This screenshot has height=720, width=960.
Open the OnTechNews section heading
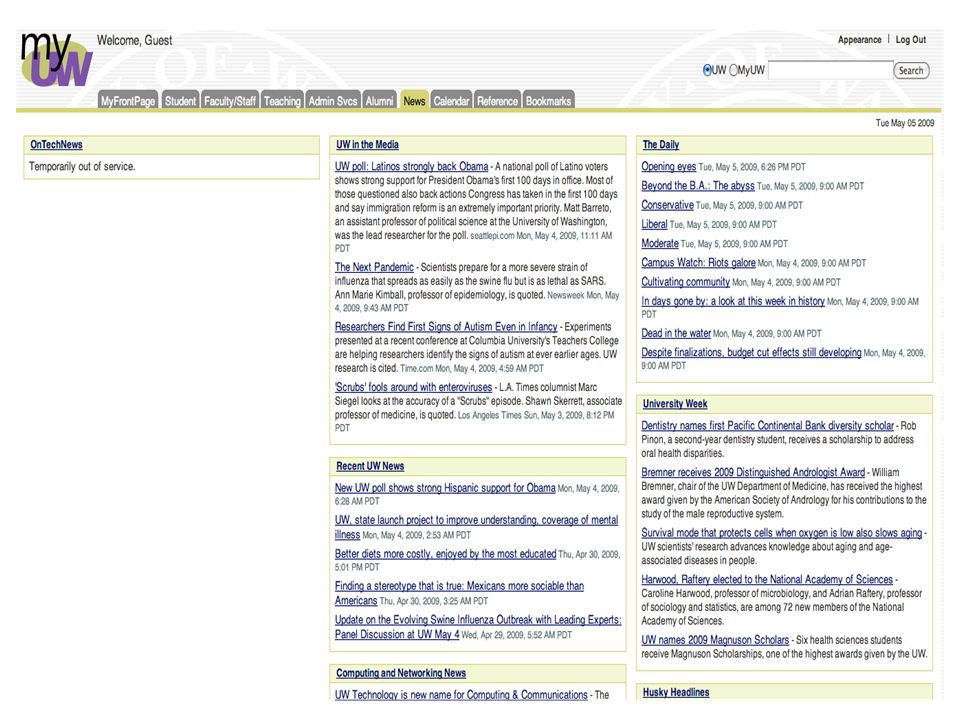coord(56,144)
